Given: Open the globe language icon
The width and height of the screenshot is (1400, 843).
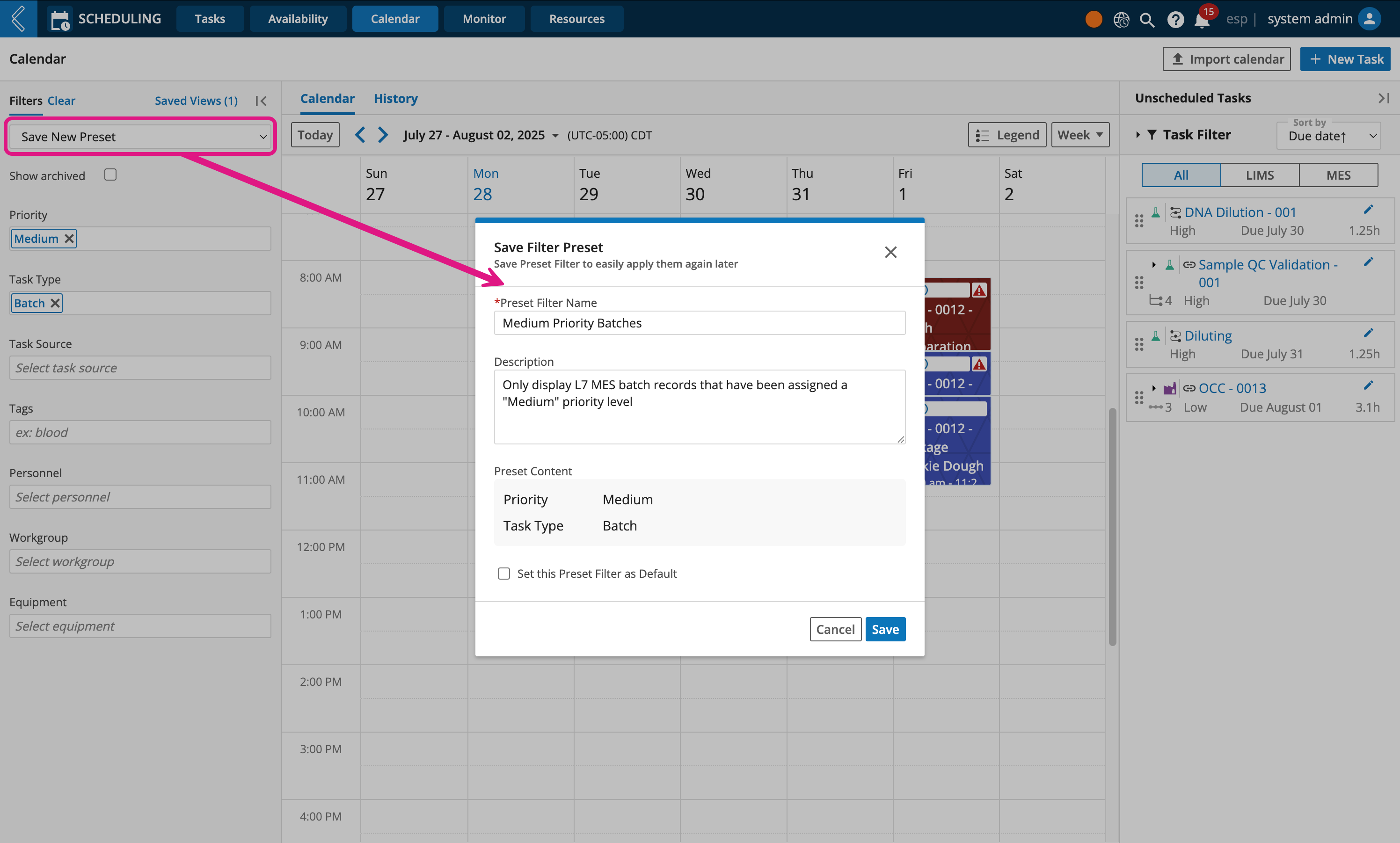Looking at the screenshot, I should pos(1121,20).
